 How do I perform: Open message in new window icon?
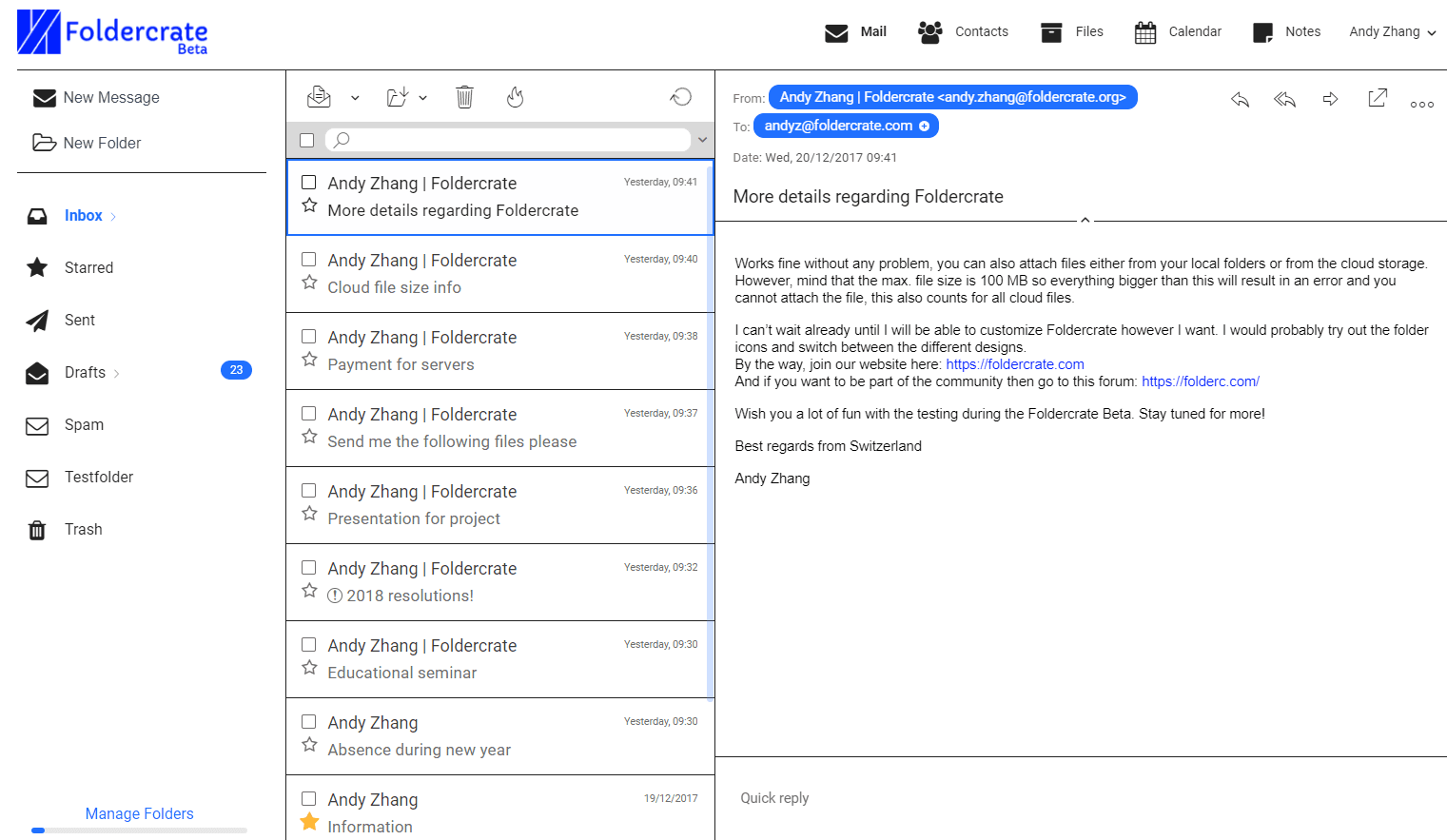click(x=1378, y=98)
